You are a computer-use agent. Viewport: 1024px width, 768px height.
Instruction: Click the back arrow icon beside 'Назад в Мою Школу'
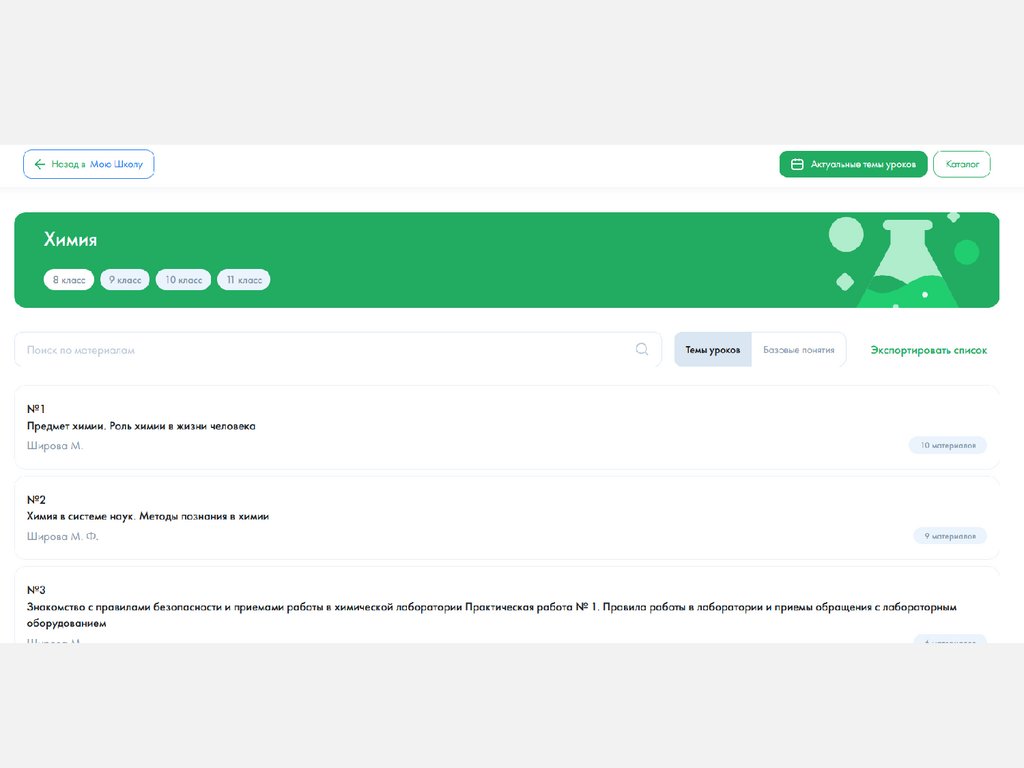[40, 165]
